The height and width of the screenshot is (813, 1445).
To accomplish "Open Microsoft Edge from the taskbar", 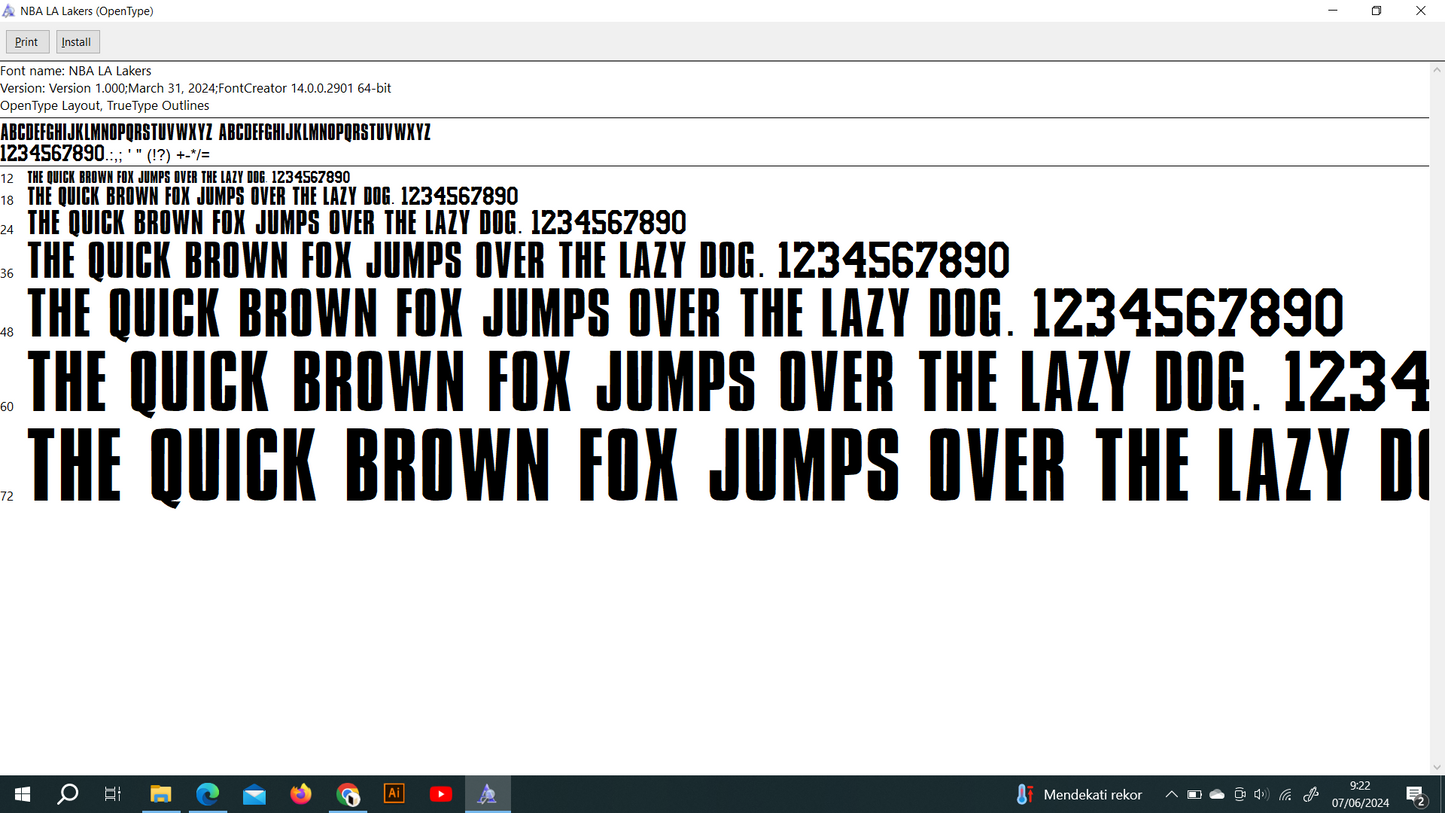I will (208, 794).
